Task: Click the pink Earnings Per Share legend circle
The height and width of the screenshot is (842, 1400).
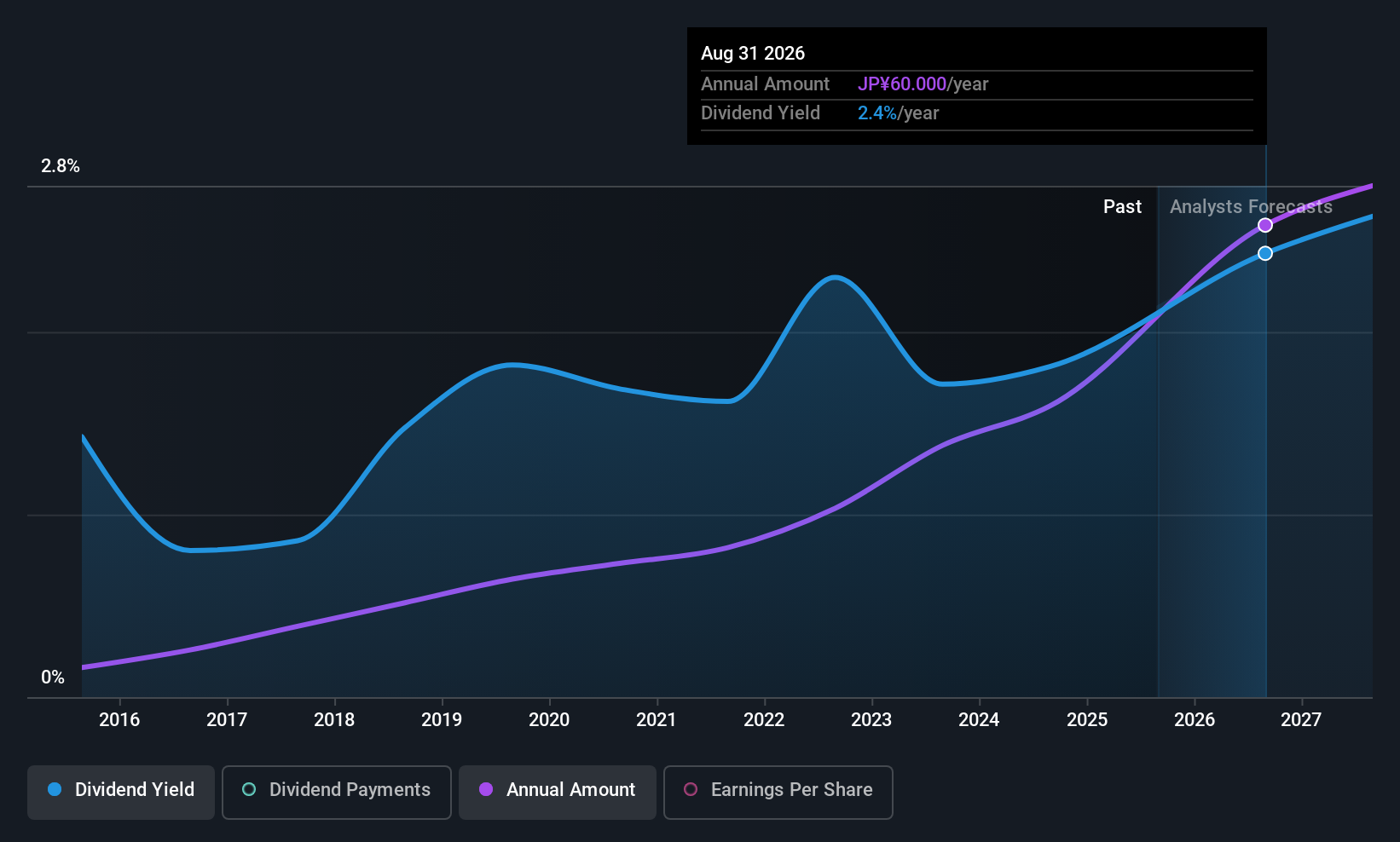Action: pyautogui.click(x=691, y=790)
